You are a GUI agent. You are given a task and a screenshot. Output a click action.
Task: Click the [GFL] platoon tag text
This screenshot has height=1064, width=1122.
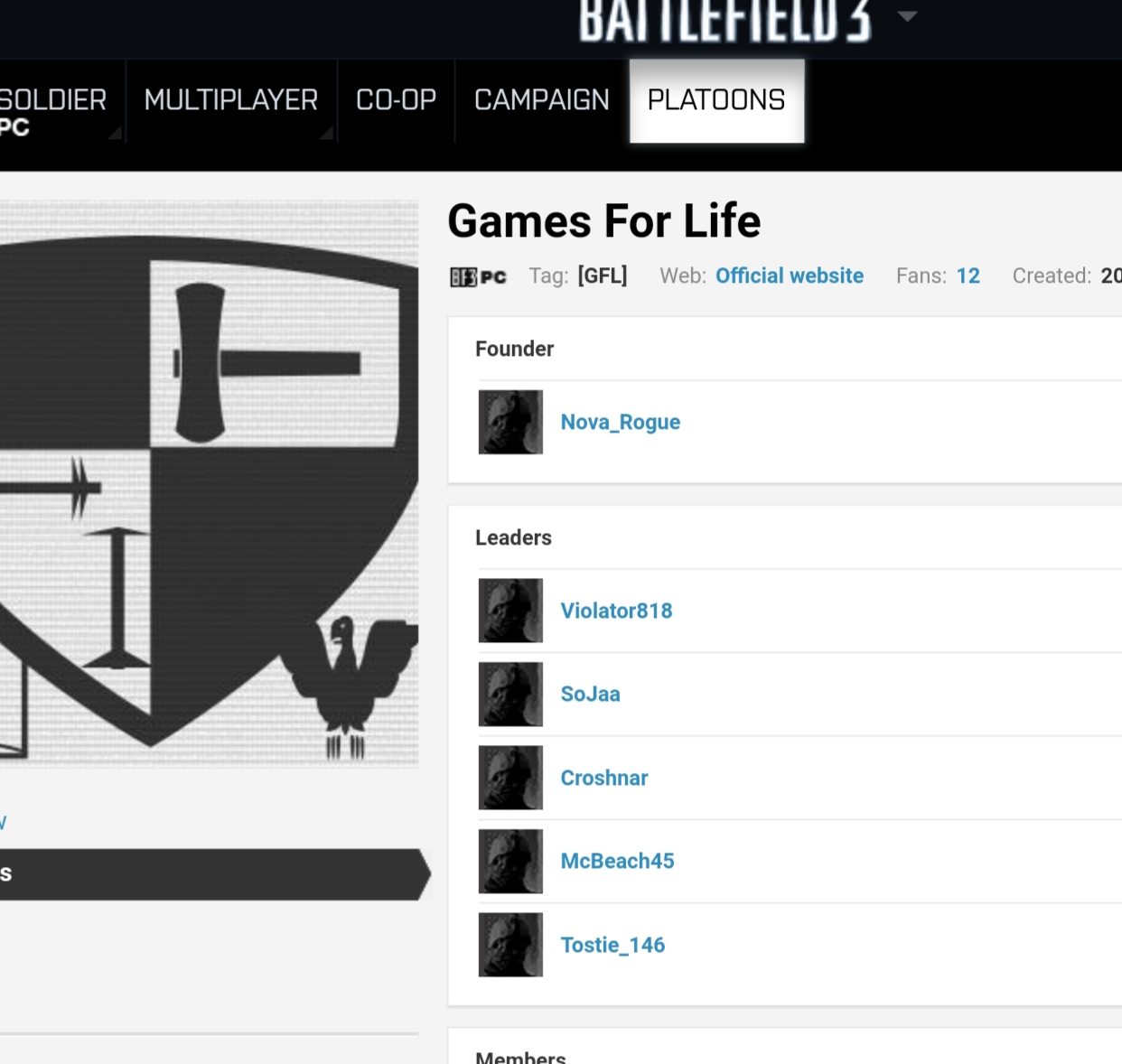603,275
